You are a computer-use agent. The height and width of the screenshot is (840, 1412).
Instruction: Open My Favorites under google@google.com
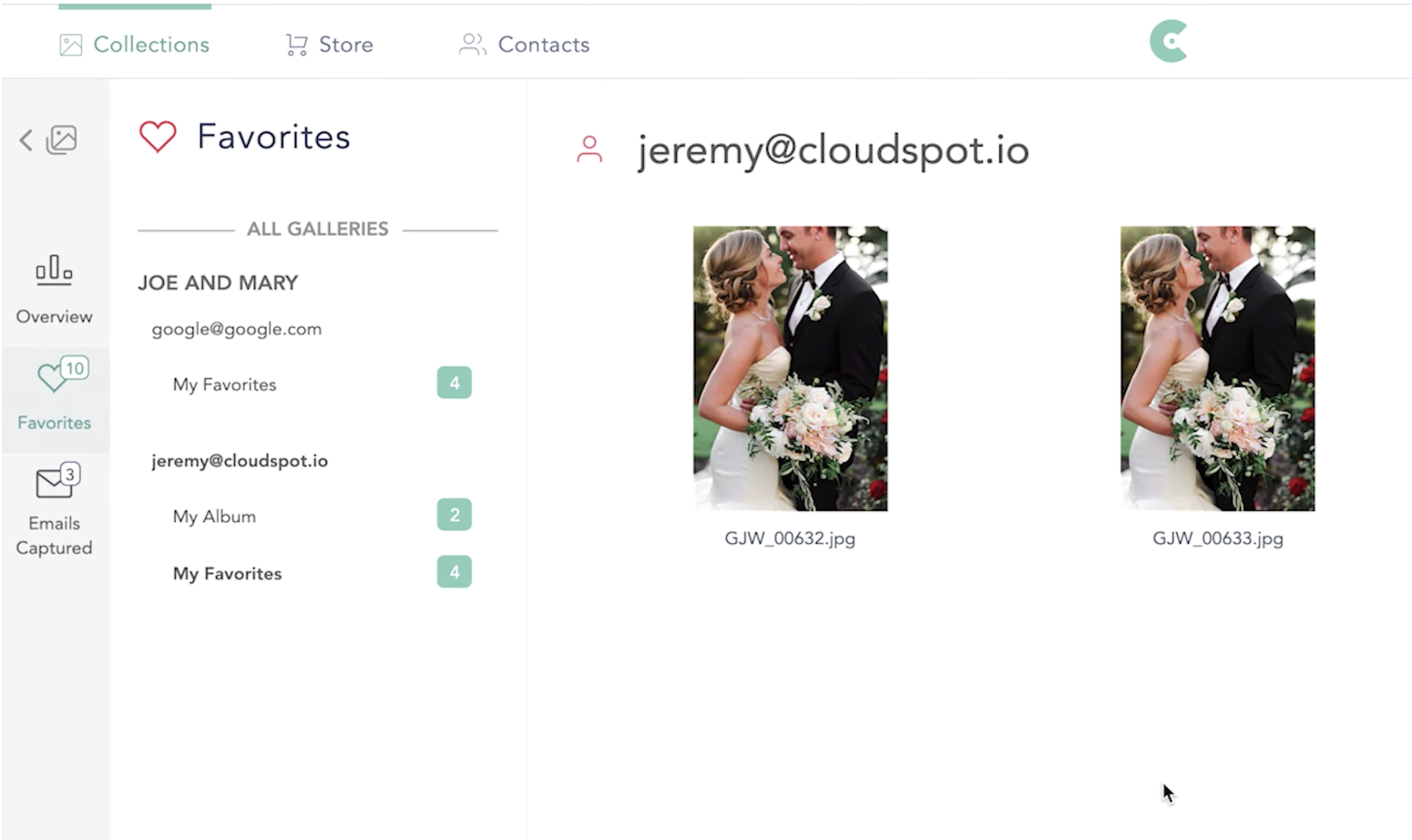(225, 384)
